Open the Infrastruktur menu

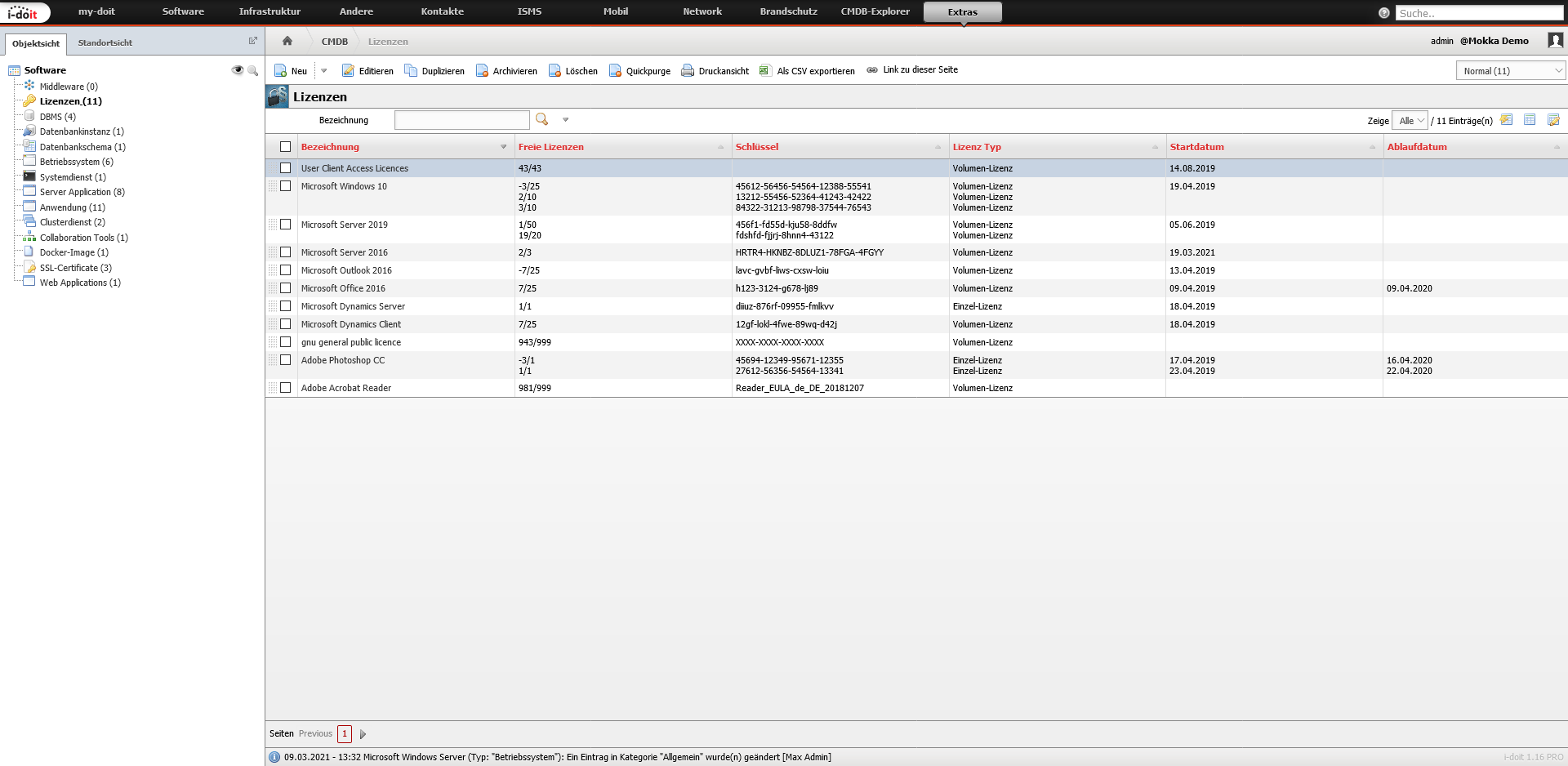click(269, 11)
